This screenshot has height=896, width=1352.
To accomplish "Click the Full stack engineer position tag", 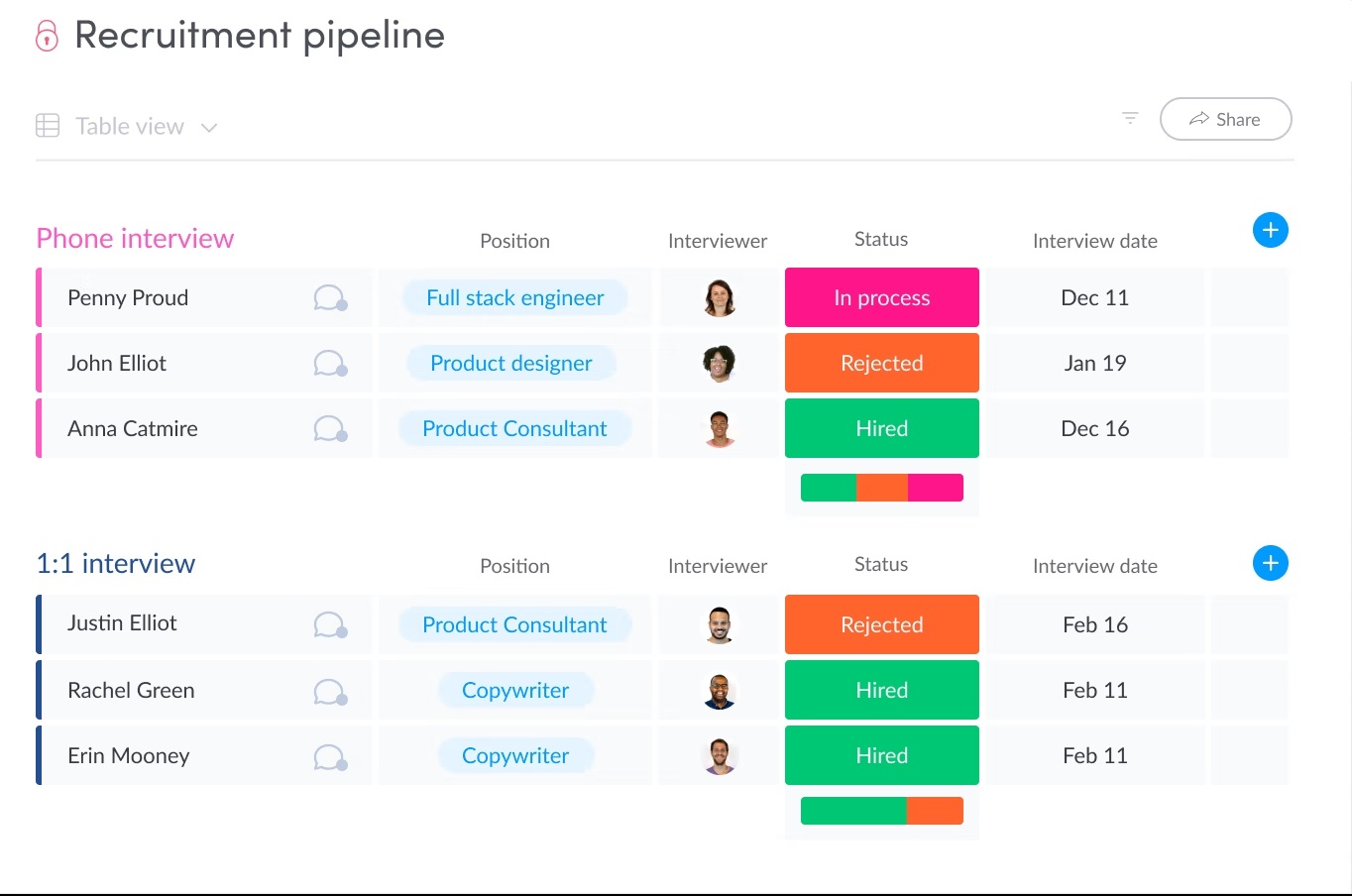I will pos(514,297).
